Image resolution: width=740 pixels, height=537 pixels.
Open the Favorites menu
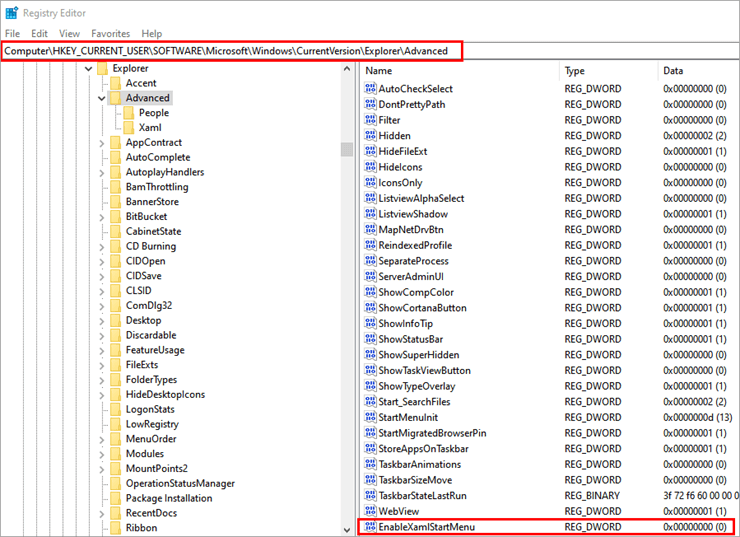(110, 34)
